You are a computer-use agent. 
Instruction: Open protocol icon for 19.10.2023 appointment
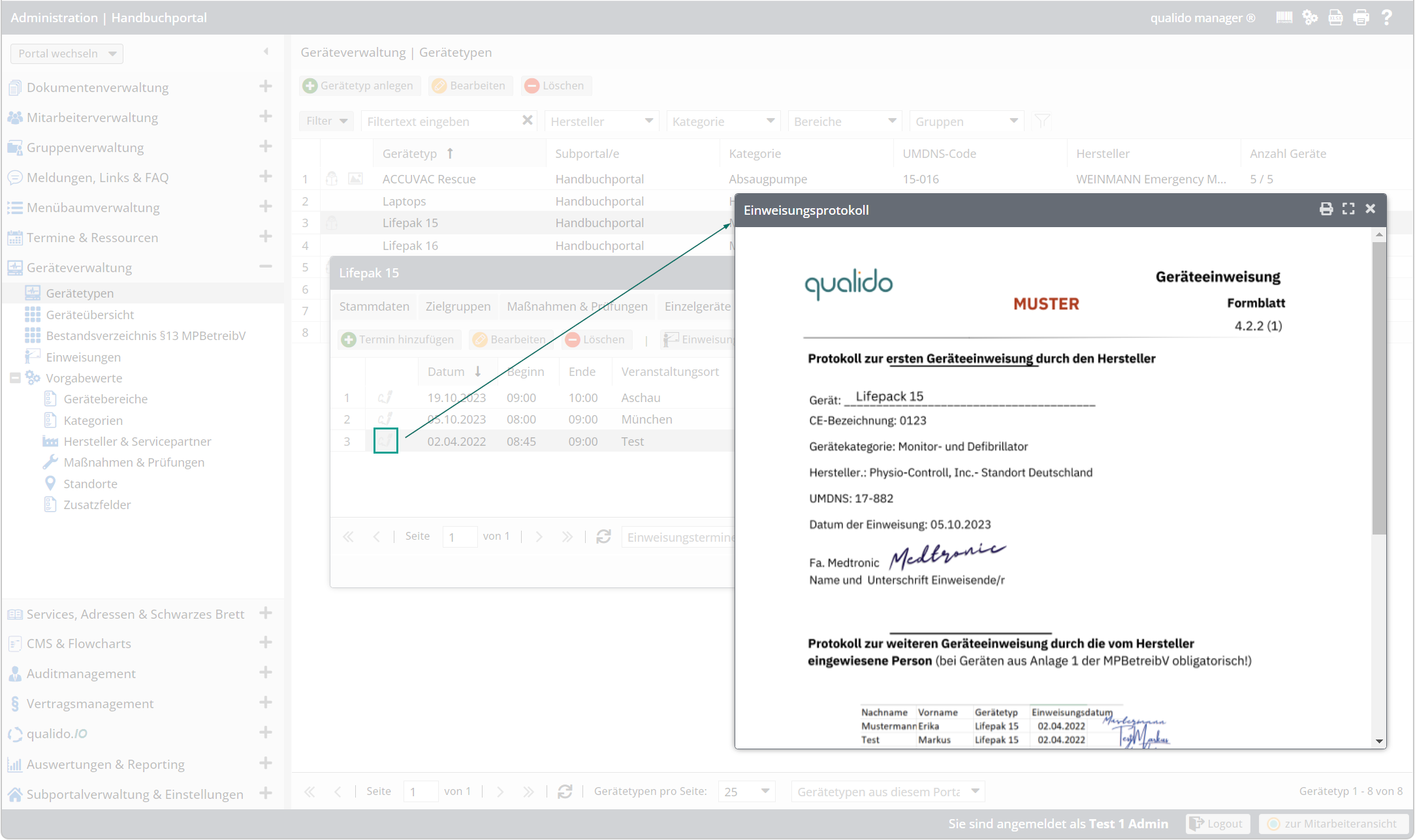pyautogui.click(x=385, y=397)
